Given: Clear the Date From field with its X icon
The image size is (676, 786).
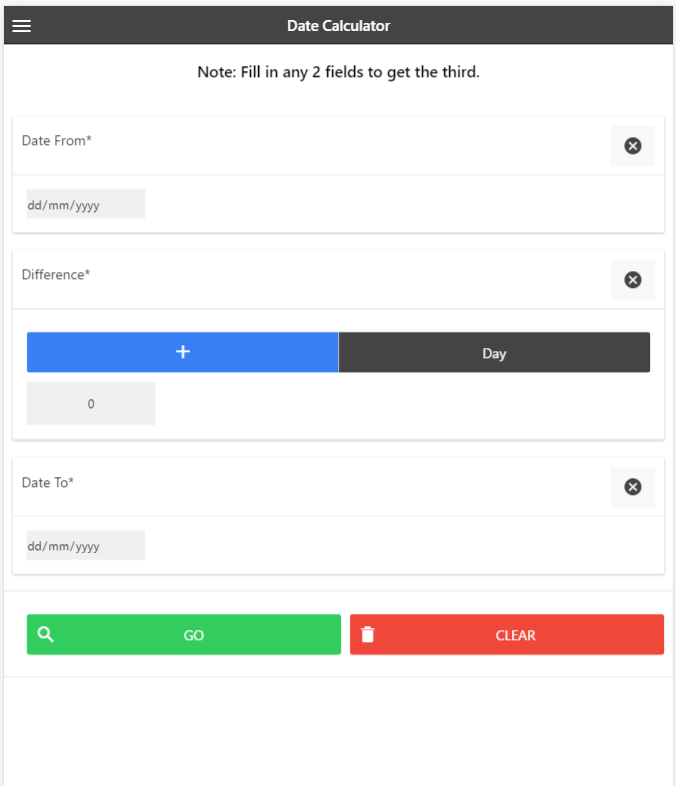Looking at the screenshot, I should (632, 146).
